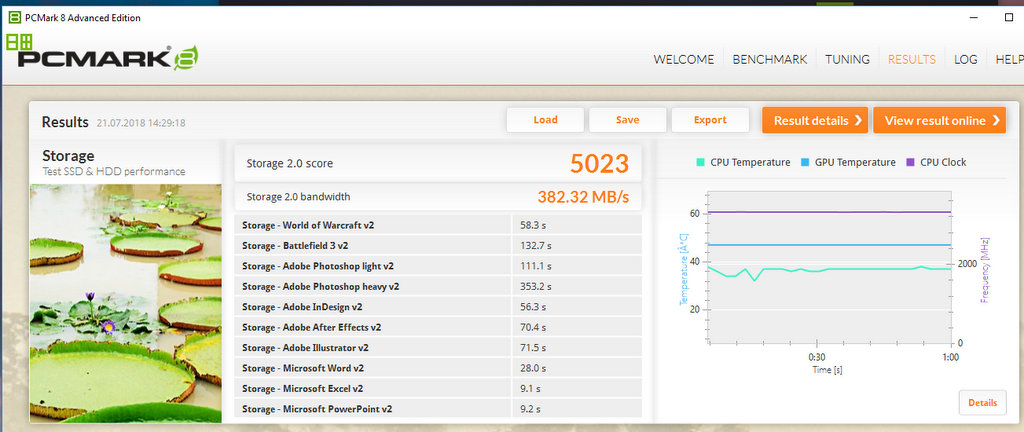Image resolution: width=1024 pixels, height=432 pixels.
Task: Select the Adobe Photoshop light v2 row
Action: [438, 266]
